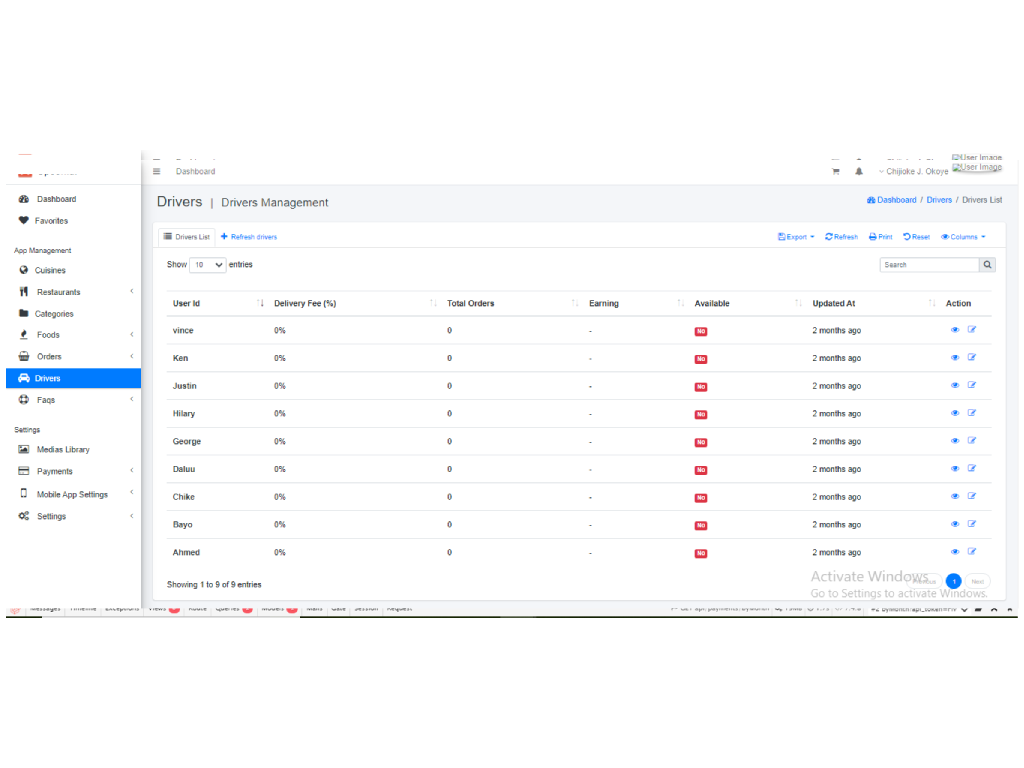Open the notifications bell icon
Screen dimensions: 1024x768
tap(859, 171)
